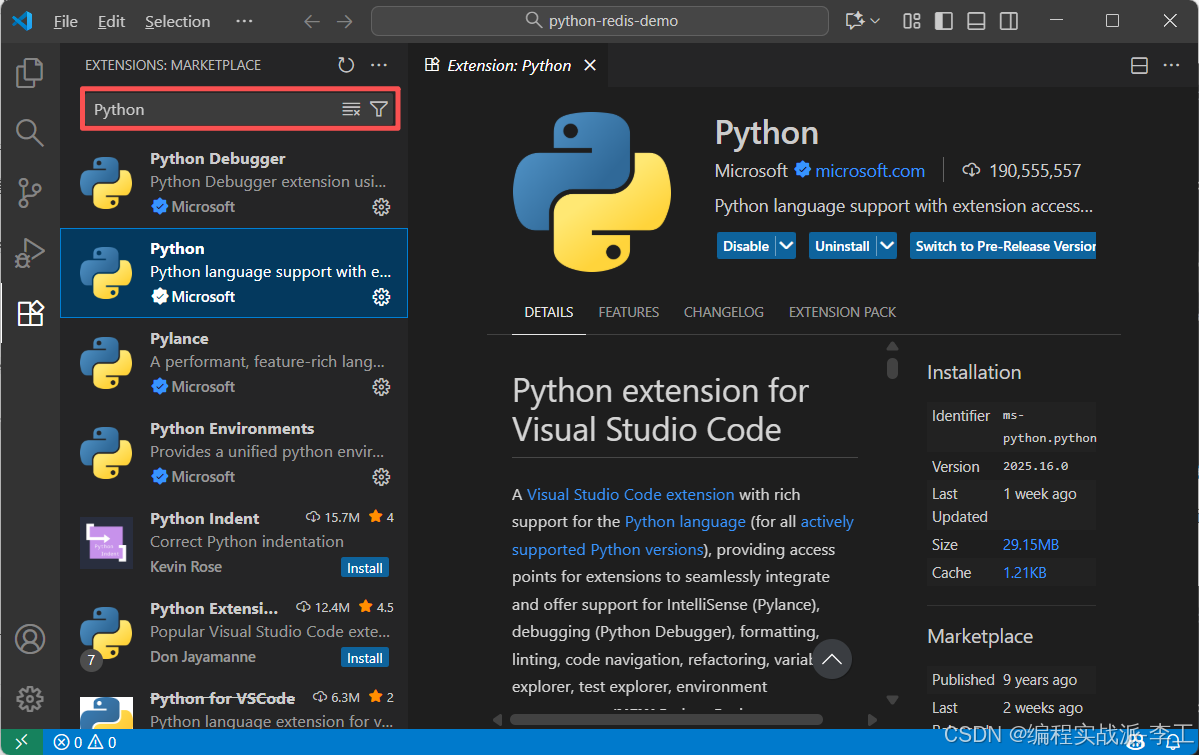Viewport: 1199px width, 755px height.
Task: Expand the Uninstall button dropdown arrow
Action: tap(887, 246)
